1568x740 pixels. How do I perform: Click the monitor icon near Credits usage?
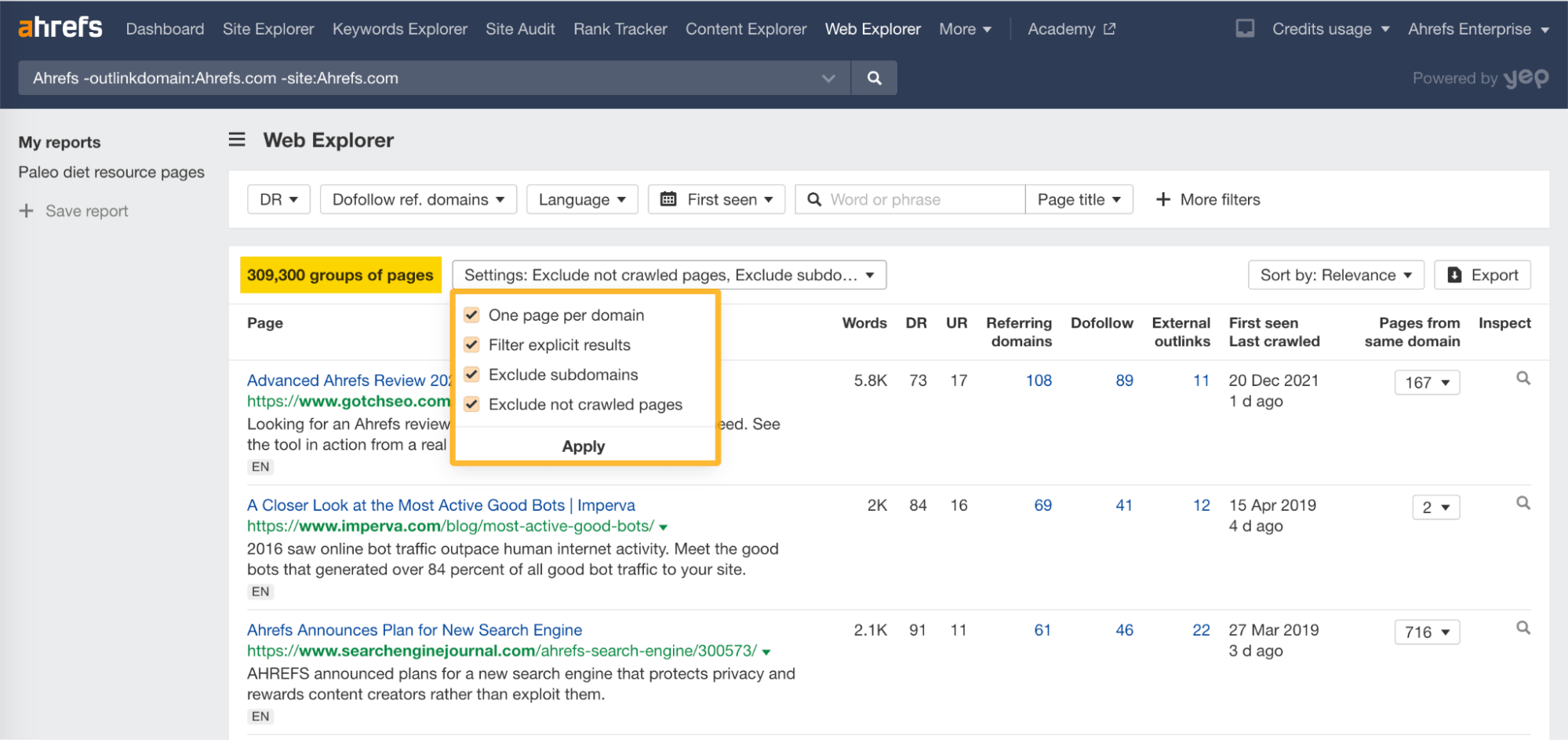[1245, 29]
